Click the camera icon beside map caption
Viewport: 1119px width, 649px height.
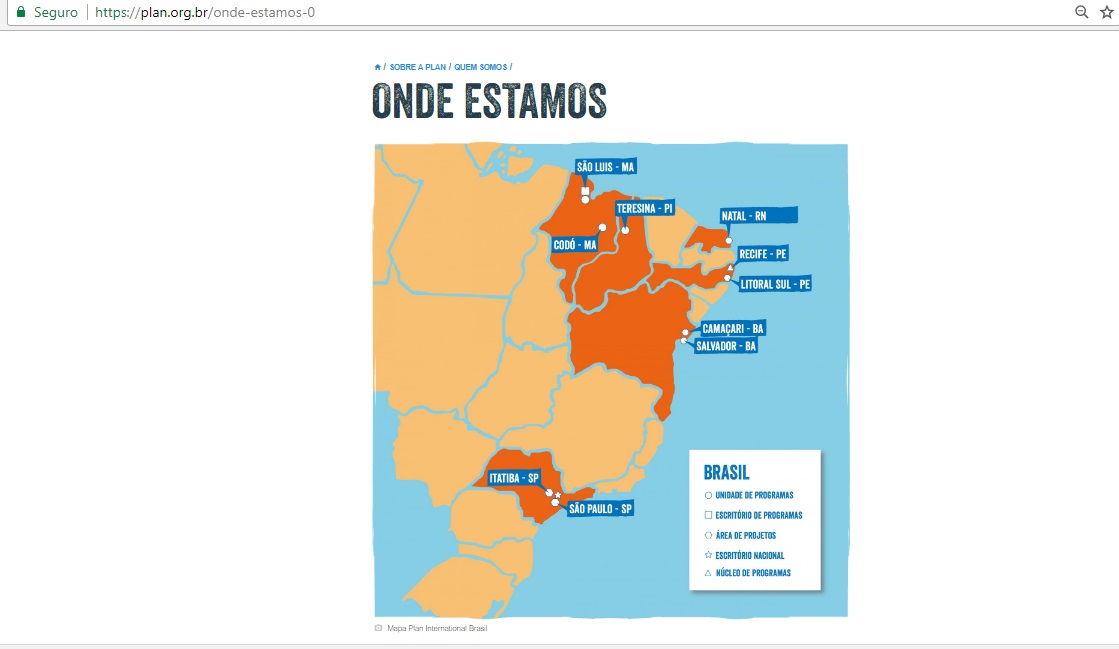pyautogui.click(x=378, y=628)
